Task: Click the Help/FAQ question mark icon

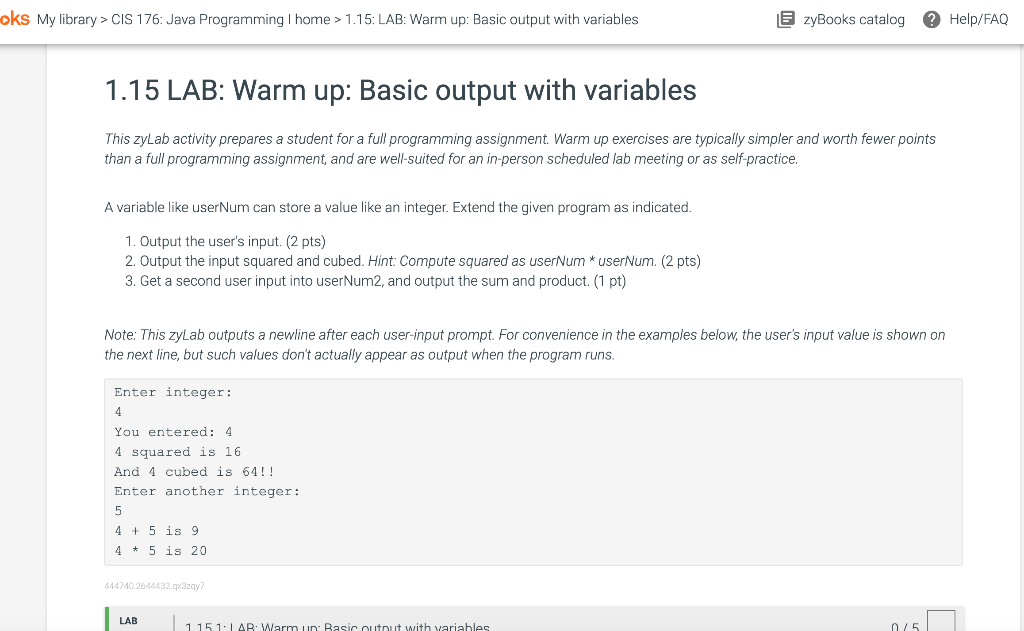Action: [x=932, y=19]
